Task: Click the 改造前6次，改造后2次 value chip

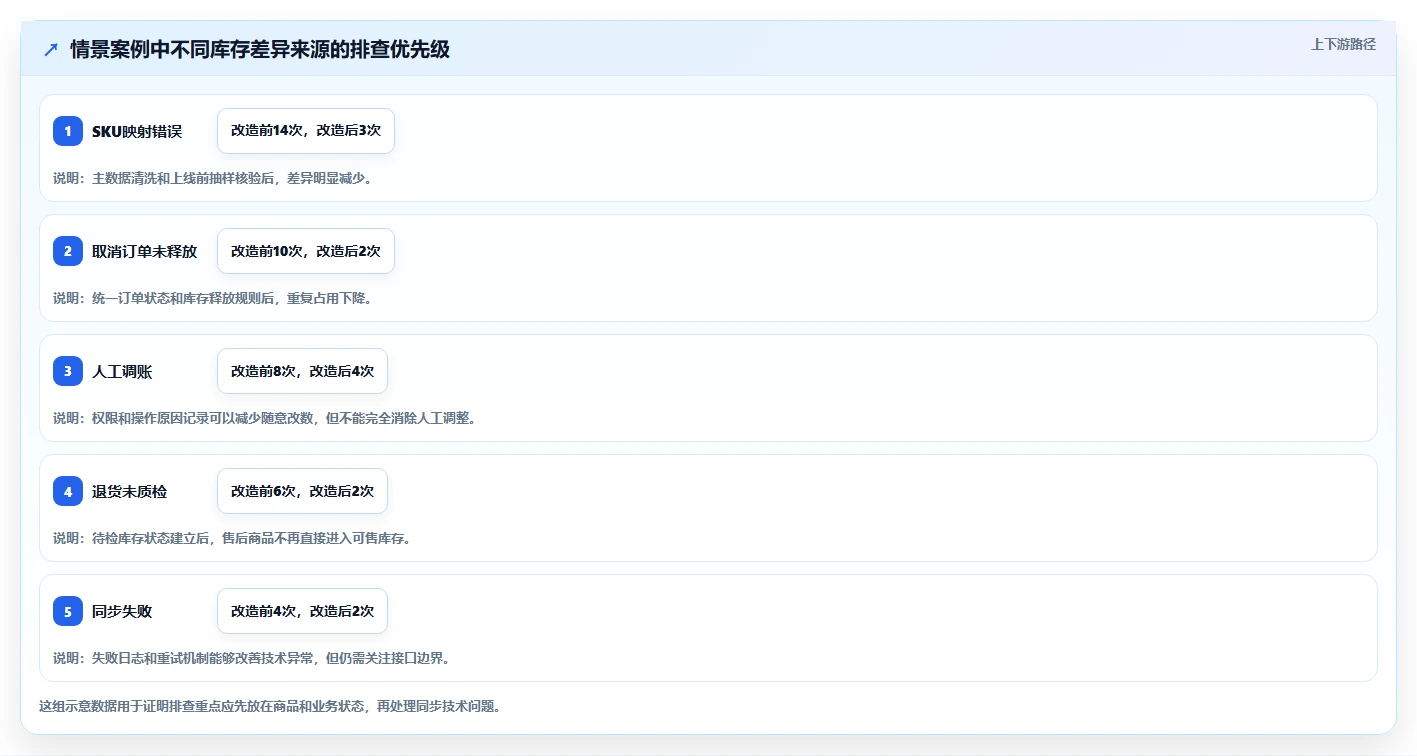Action: [x=302, y=491]
